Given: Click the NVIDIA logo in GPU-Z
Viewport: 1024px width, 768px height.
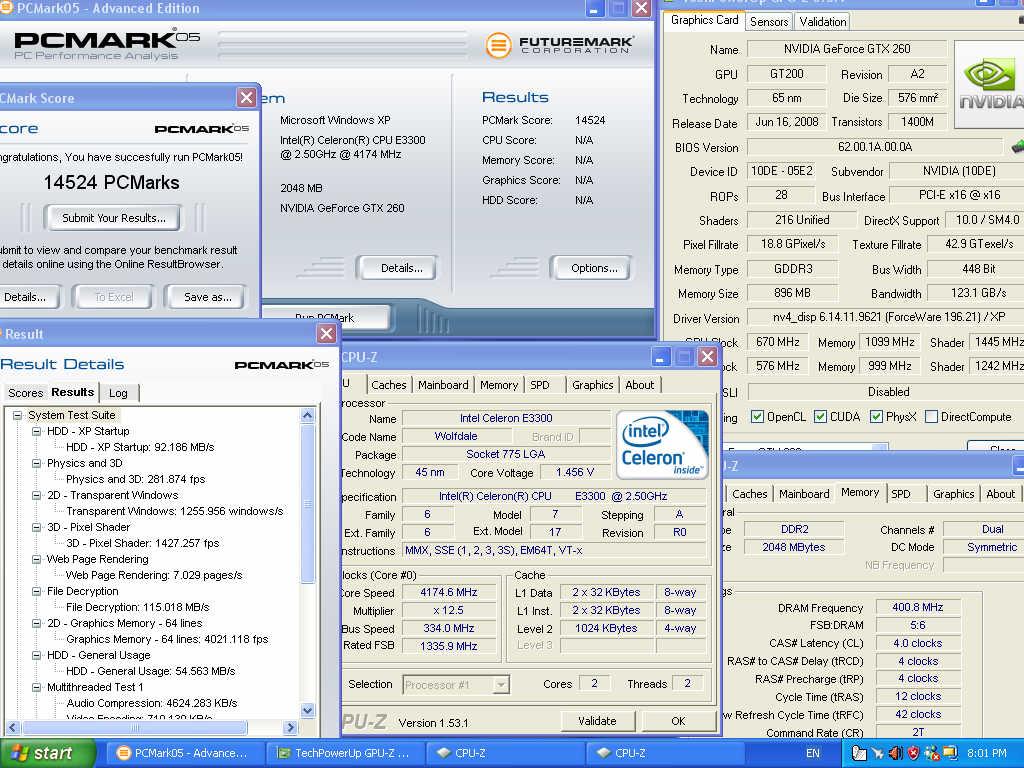Looking at the screenshot, I should tap(989, 84).
